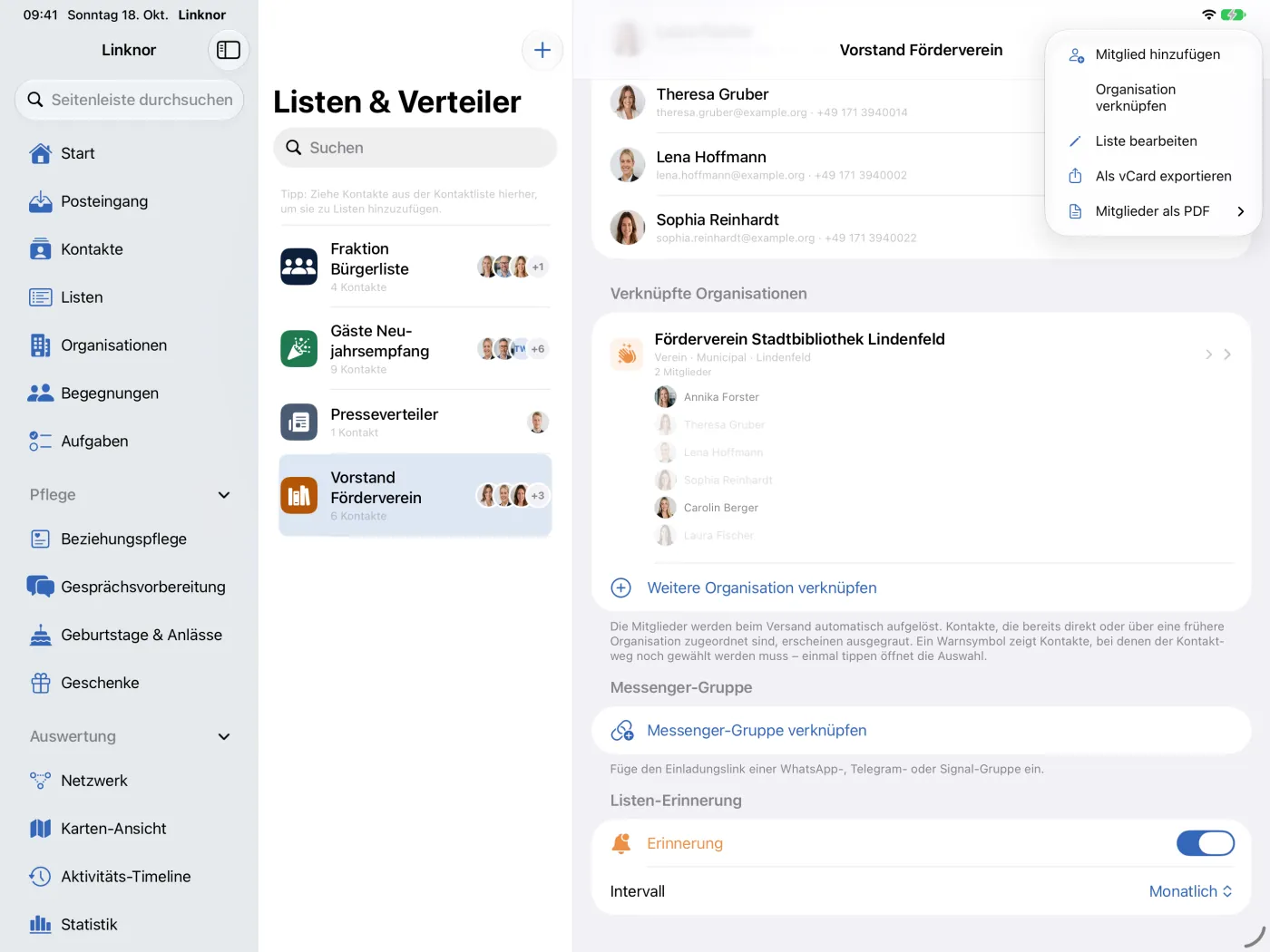The image size is (1270, 952).
Task: Add a new list with plus button
Action: tap(542, 50)
